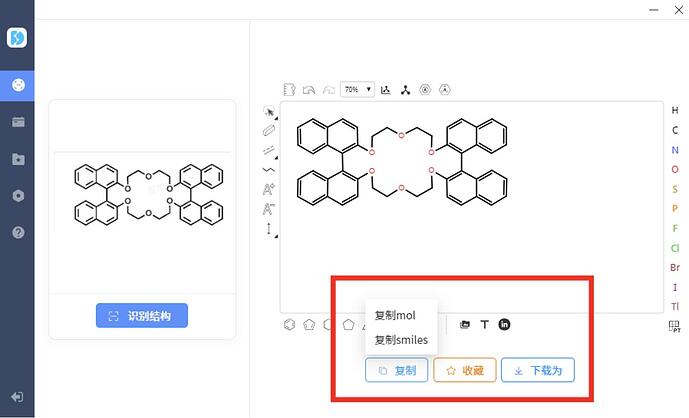Screen dimensions: 689x418
Task: Open the periodic table icon
Action: [674, 326]
